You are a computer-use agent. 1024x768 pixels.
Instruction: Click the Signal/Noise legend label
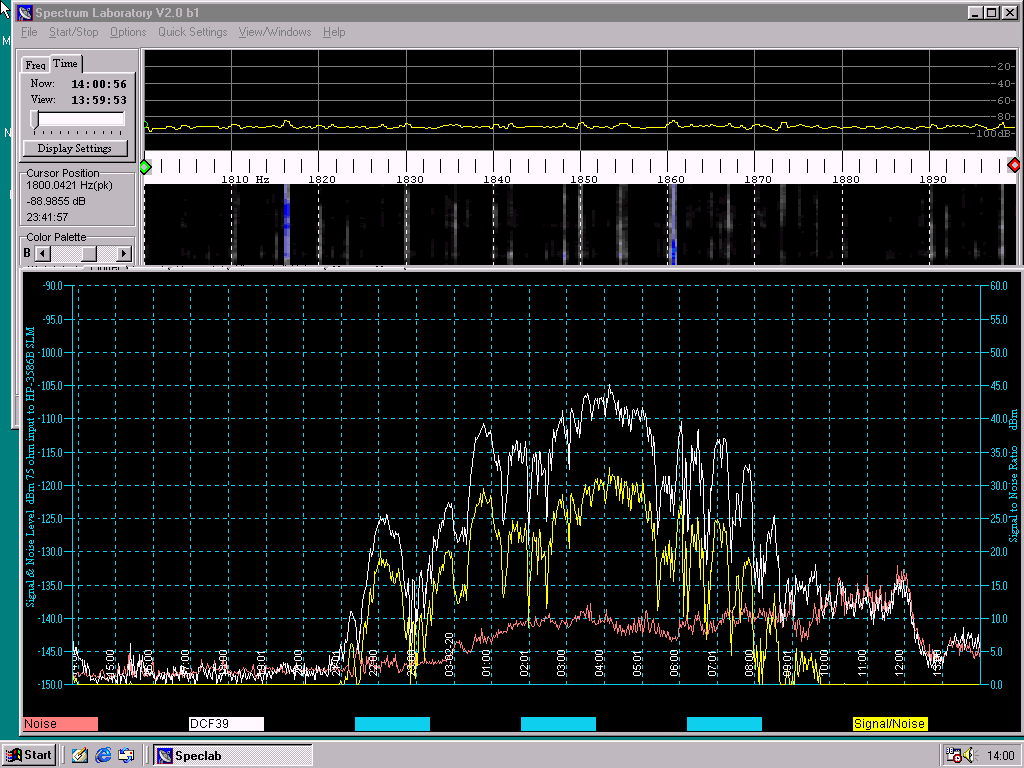pyautogui.click(x=890, y=724)
